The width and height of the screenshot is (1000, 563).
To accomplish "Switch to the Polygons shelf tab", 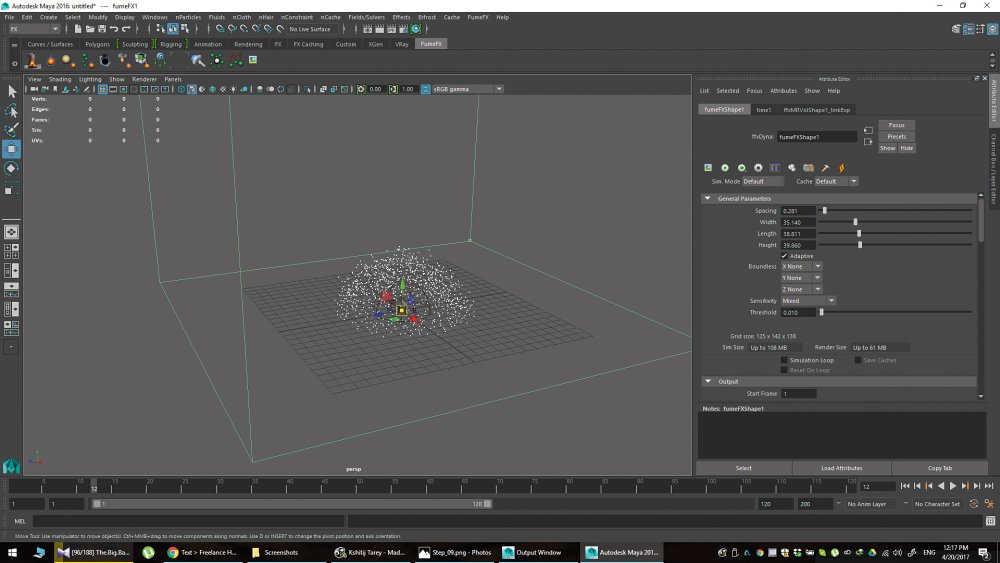I will click(98, 44).
